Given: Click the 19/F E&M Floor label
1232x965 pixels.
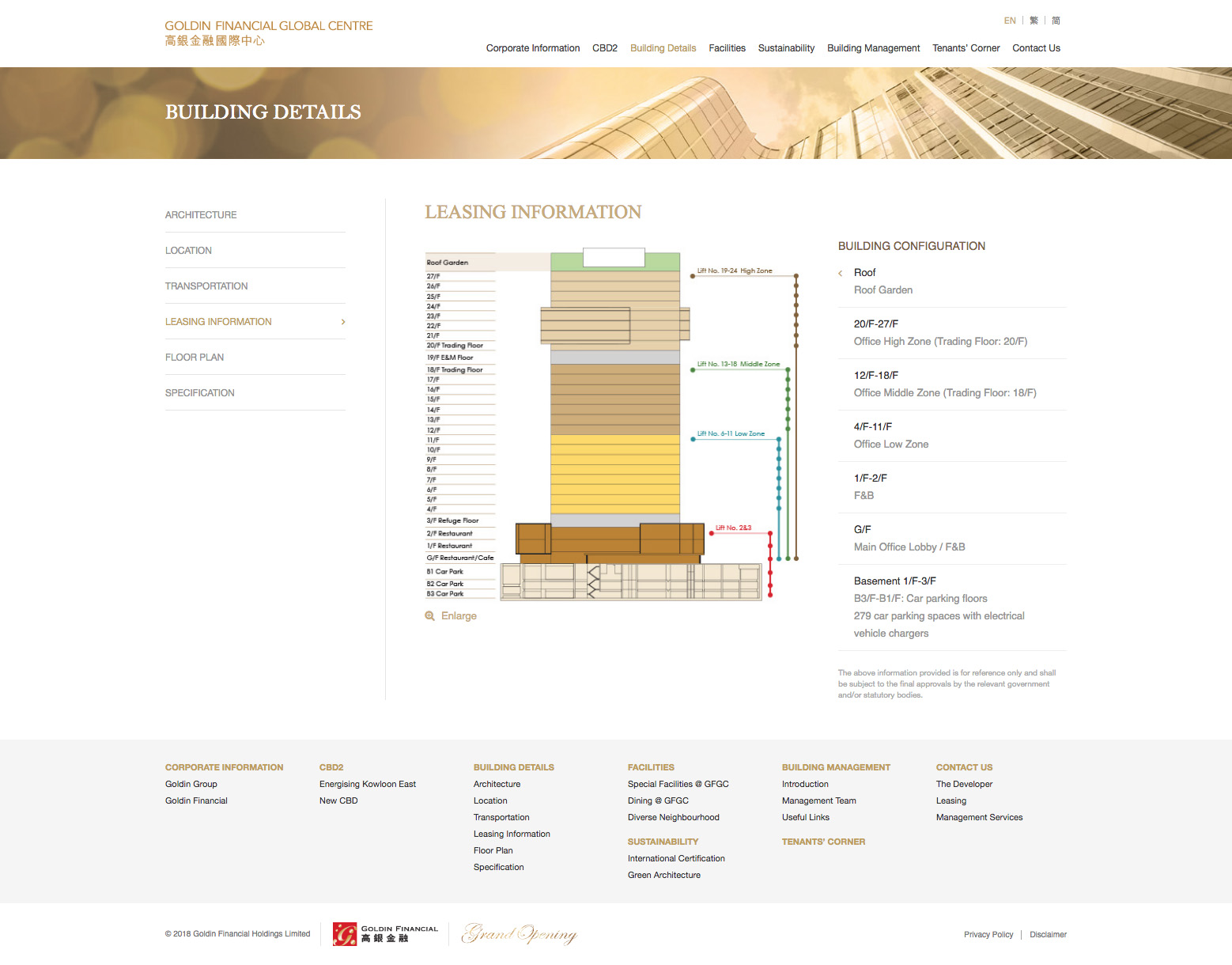Looking at the screenshot, I should 450,358.
